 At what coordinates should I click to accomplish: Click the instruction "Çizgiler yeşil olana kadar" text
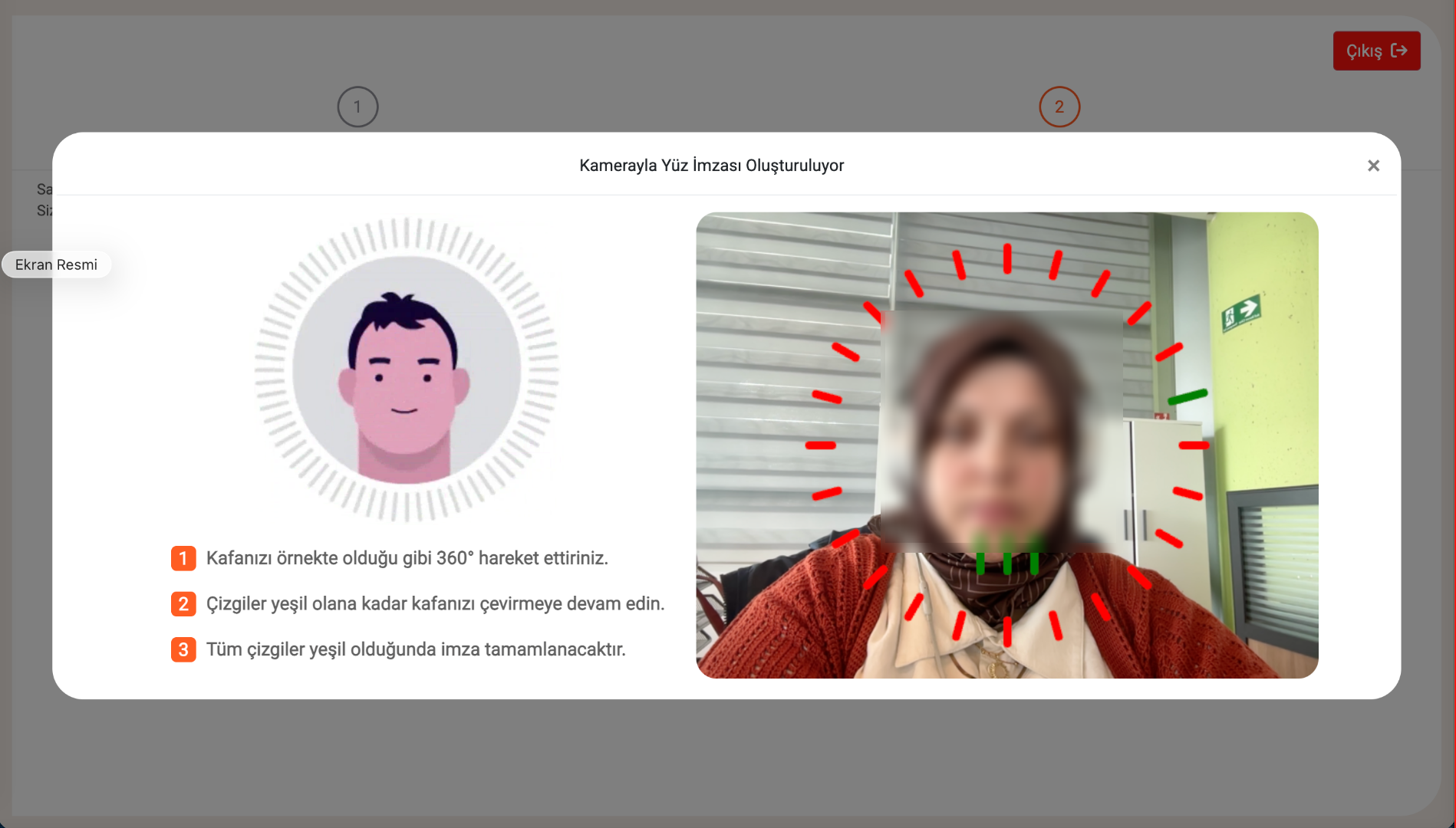click(x=435, y=604)
